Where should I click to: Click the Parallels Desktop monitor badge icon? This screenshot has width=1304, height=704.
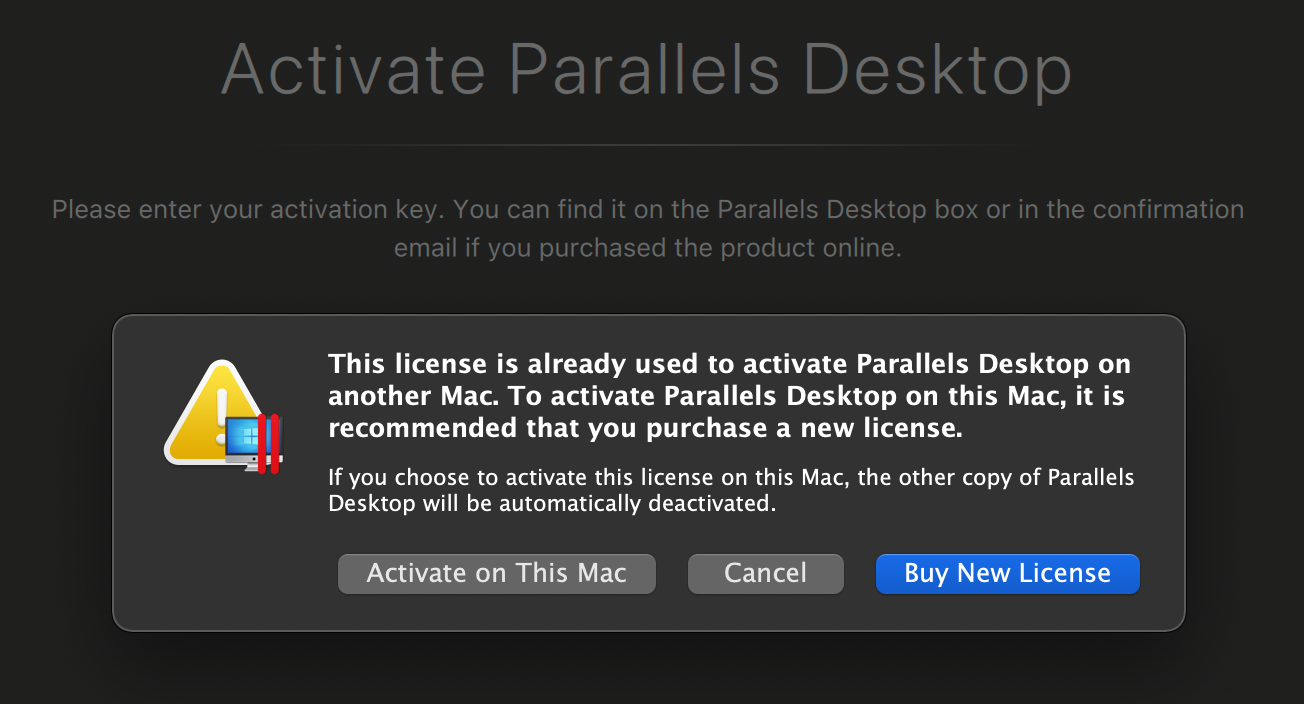click(x=250, y=444)
